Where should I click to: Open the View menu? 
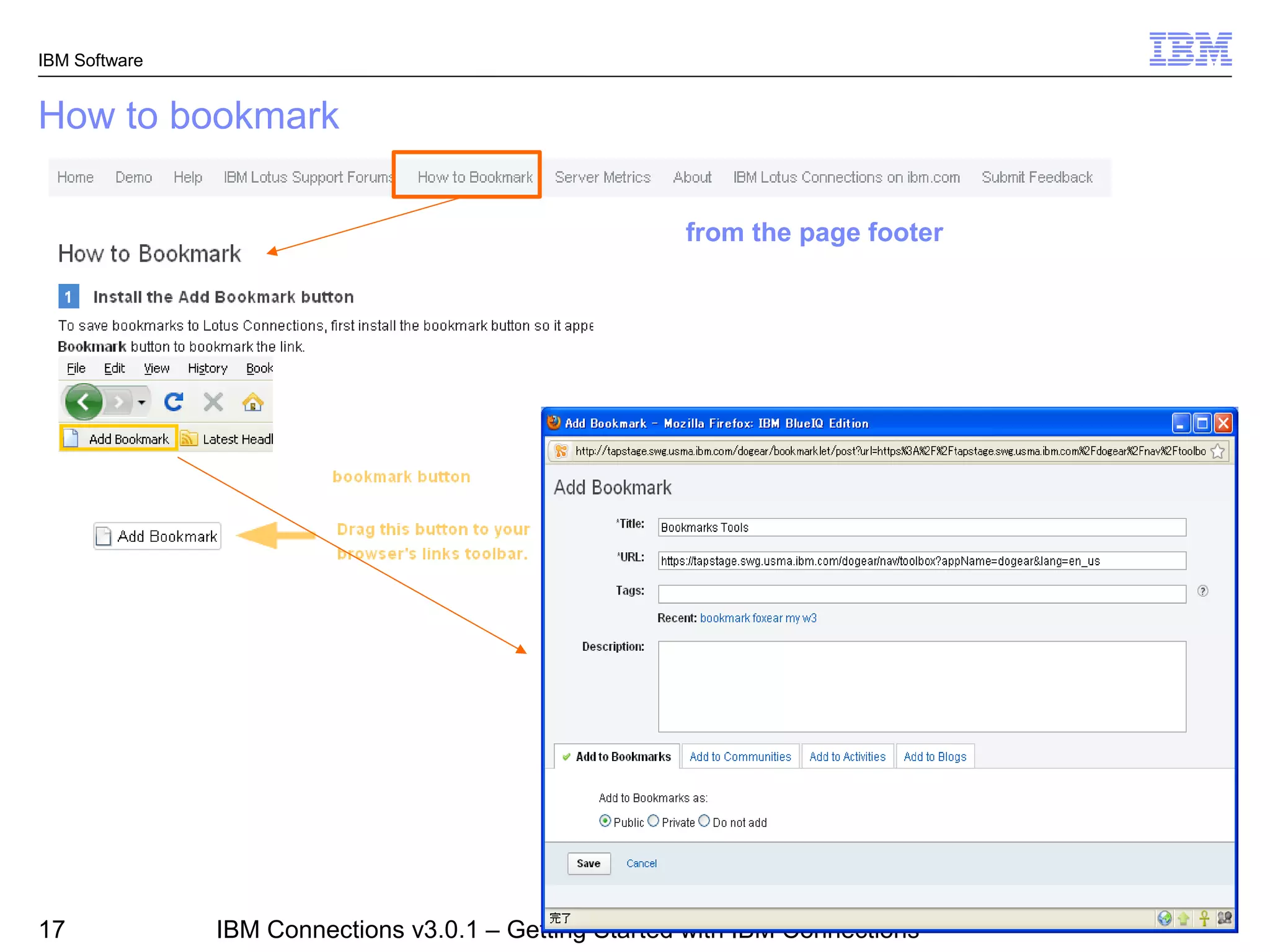tap(156, 368)
